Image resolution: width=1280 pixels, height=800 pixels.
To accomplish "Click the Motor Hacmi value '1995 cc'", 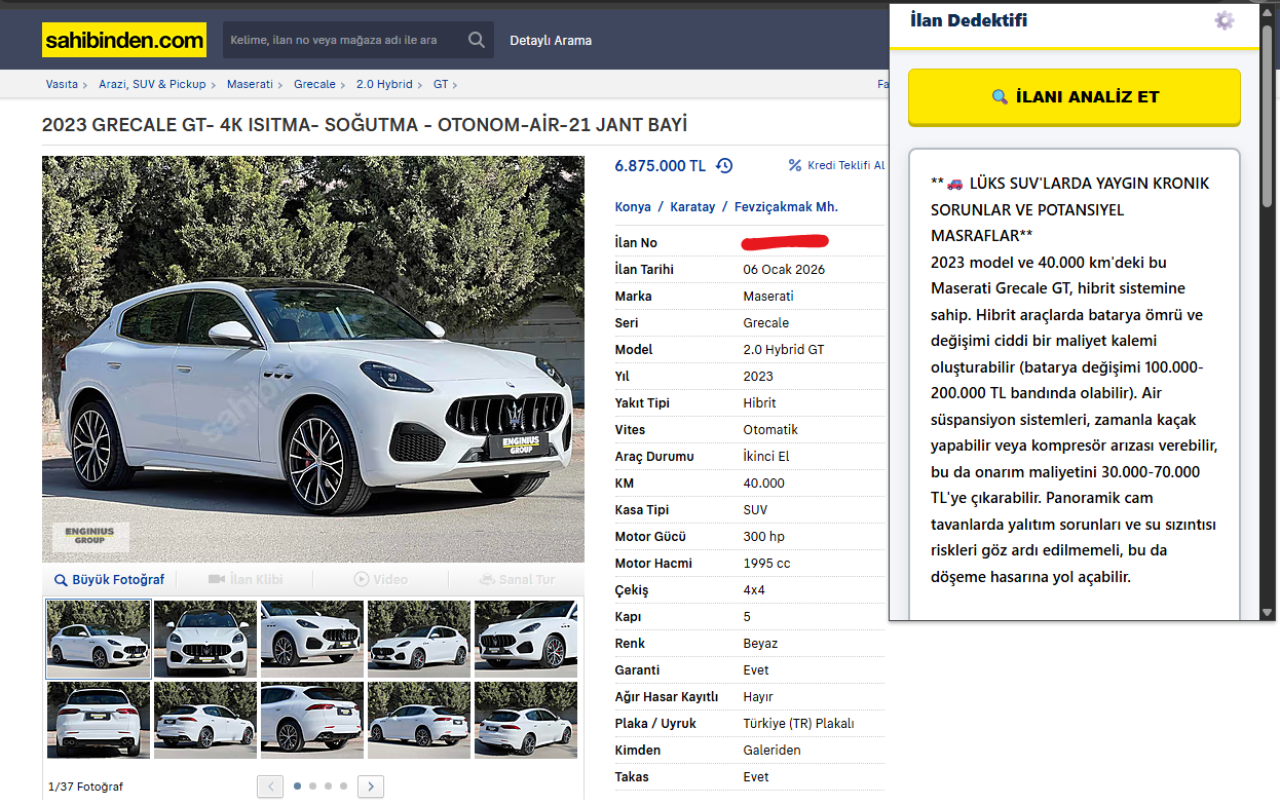I will pos(767,563).
